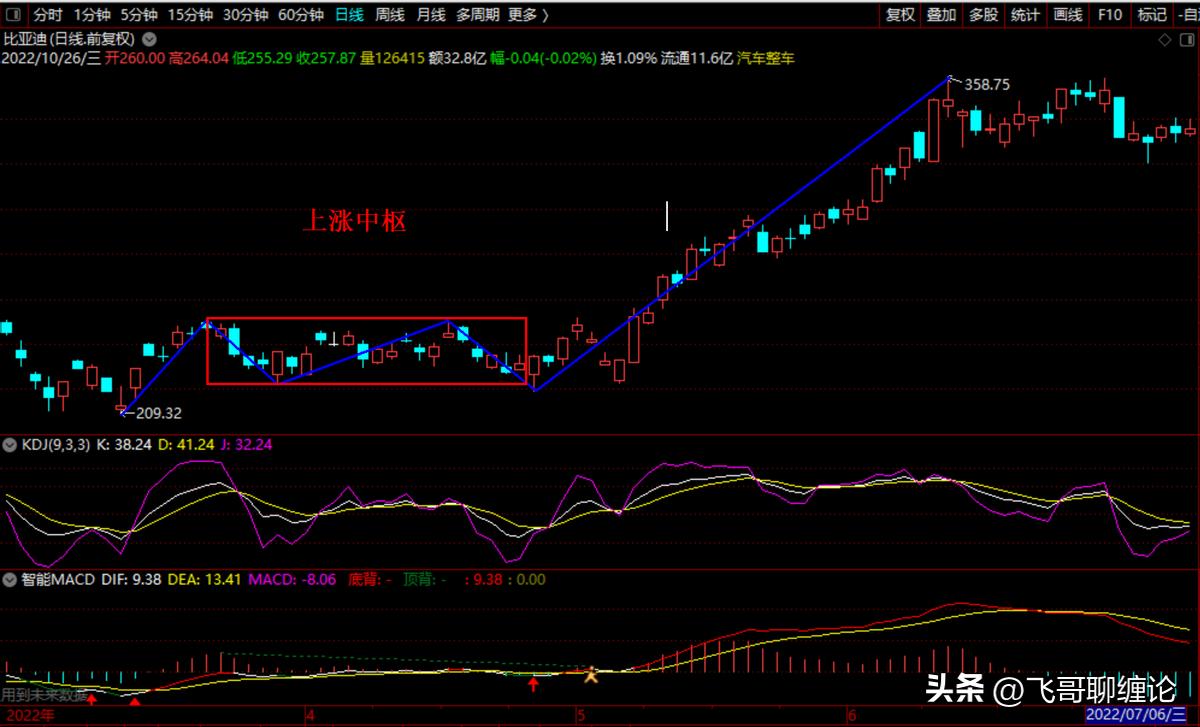Select the 5分钟 period tab
This screenshot has width=1200, height=727.
tap(138, 15)
